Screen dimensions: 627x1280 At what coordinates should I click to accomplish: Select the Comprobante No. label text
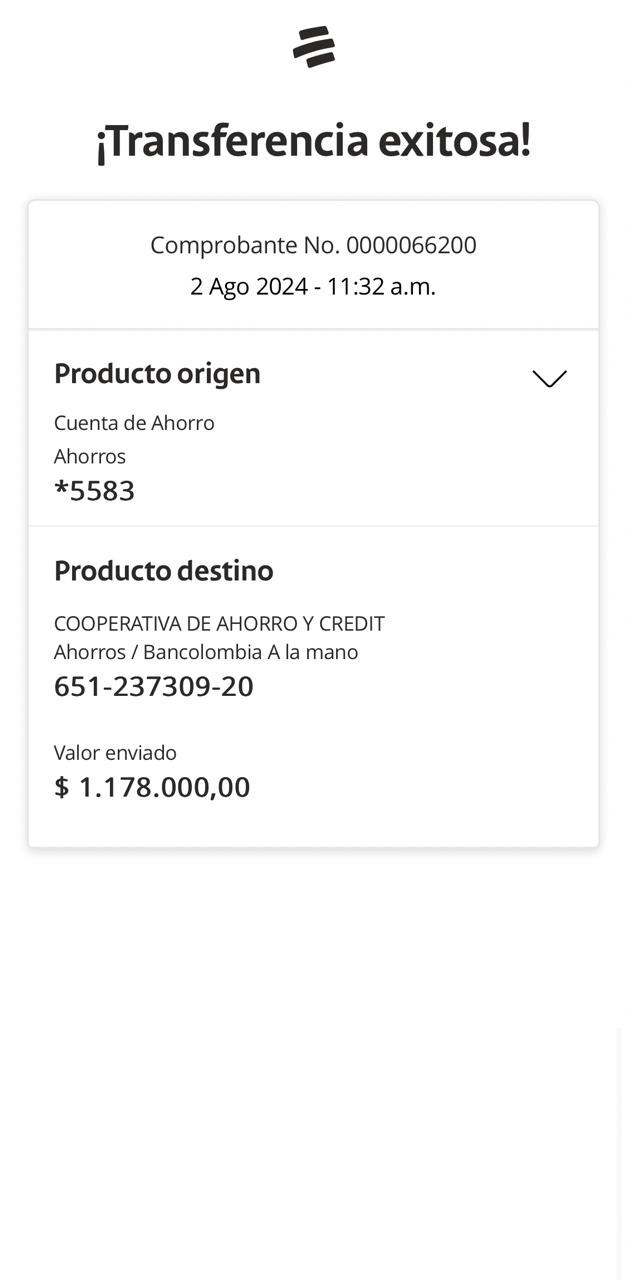coord(244,245)
